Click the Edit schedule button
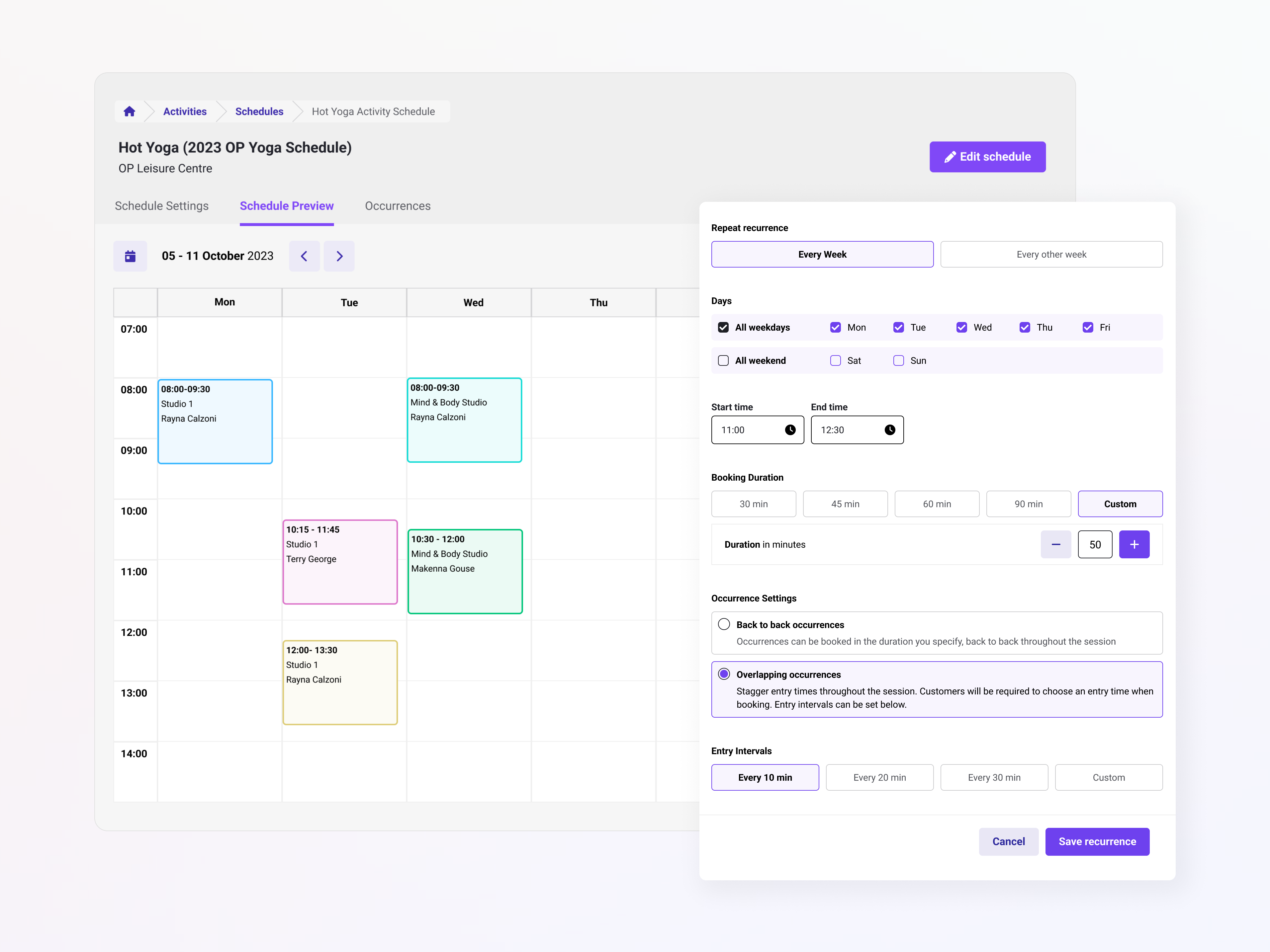The image size is (1270, 952). tap(987, 157)
